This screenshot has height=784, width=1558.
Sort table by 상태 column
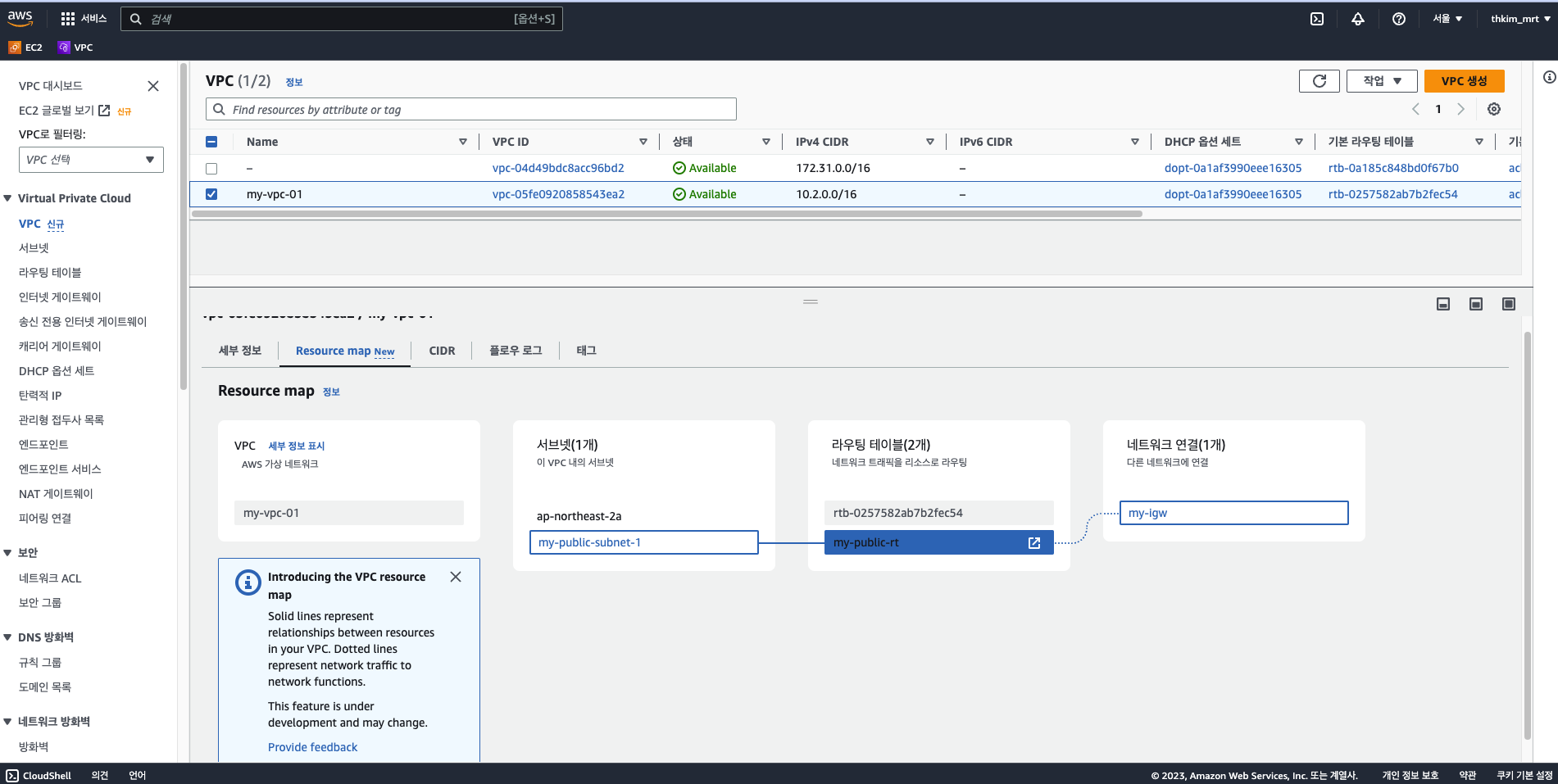coord(766,142)
